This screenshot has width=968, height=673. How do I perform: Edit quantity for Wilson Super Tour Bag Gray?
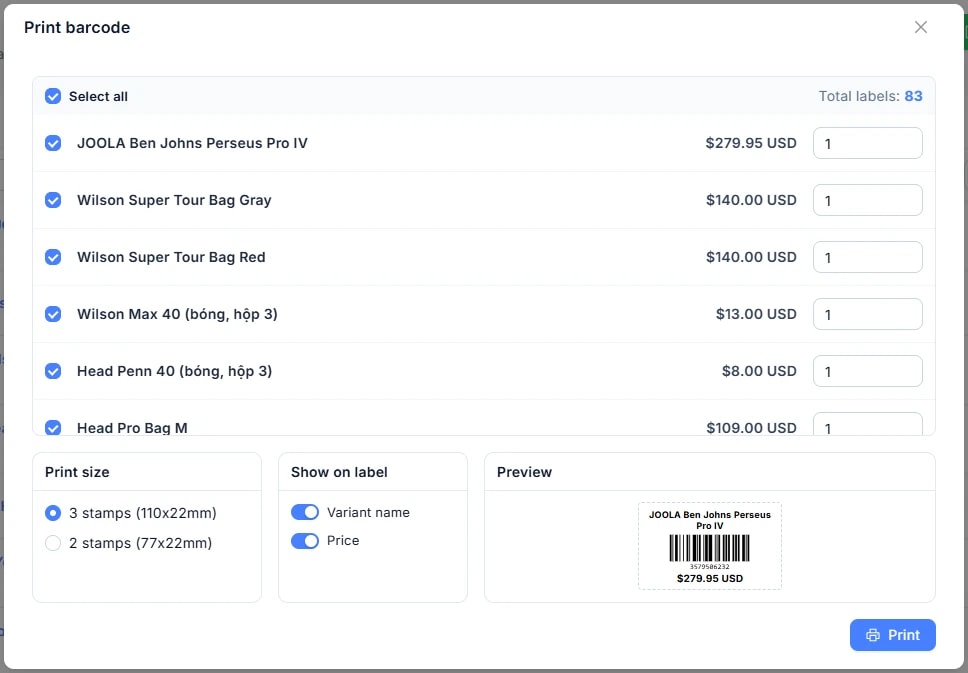tap(867, 200)
